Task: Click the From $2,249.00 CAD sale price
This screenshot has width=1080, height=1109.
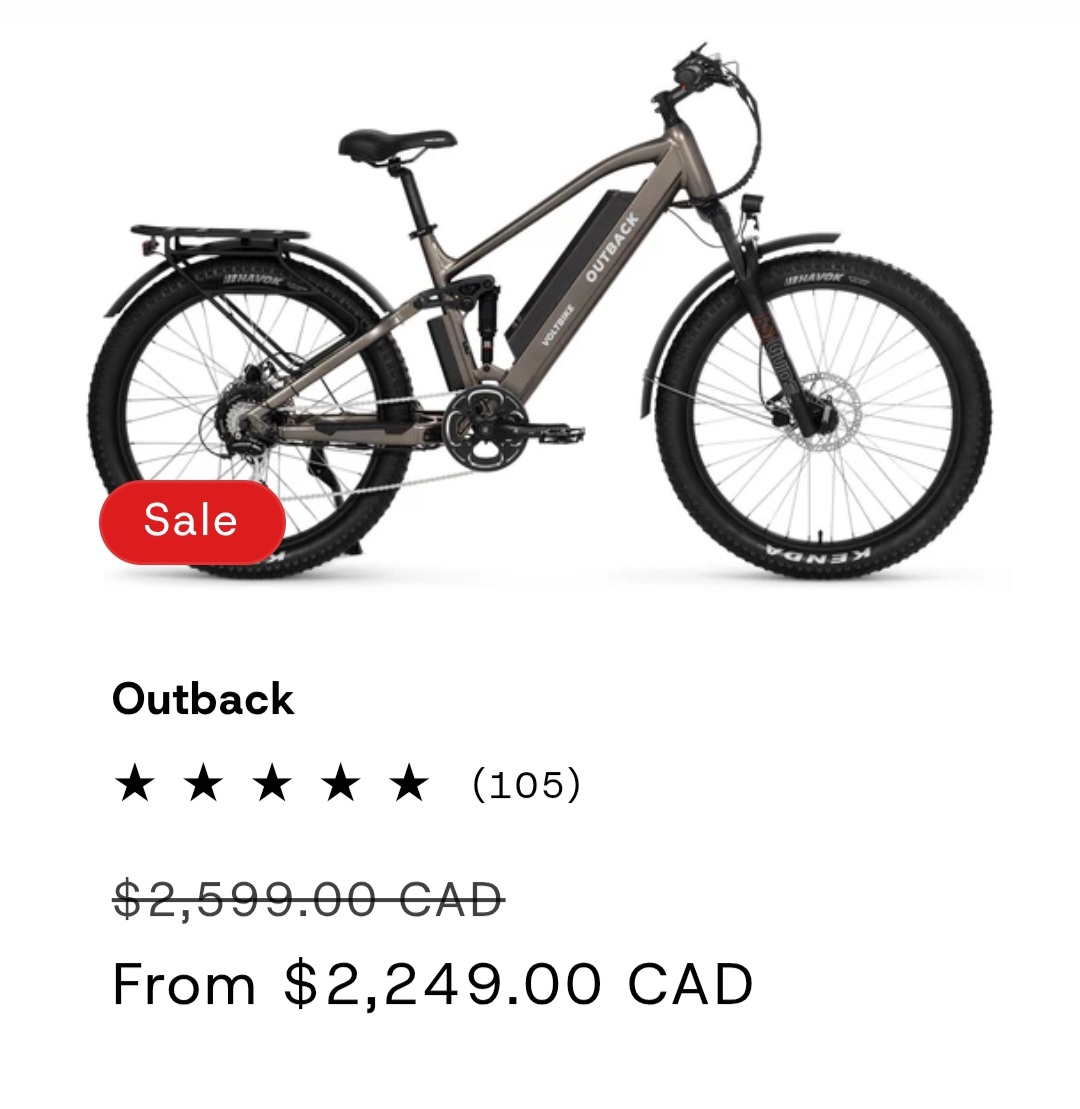Action: pos(433,984)
